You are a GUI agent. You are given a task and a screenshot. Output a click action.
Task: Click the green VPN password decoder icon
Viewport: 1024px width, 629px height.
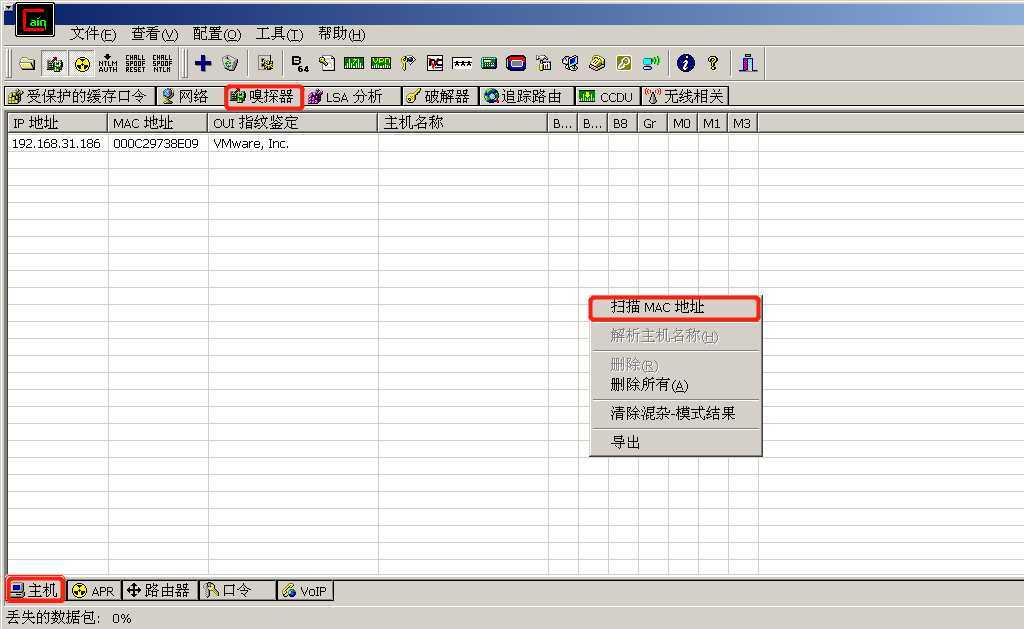pyautogui.click(x=381, y=63)
